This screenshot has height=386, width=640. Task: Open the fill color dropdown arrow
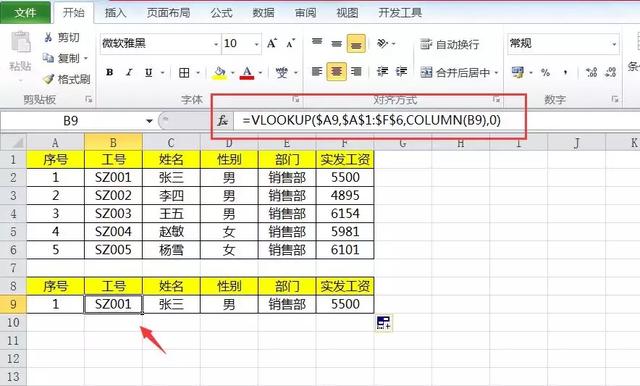pos(233,73)
